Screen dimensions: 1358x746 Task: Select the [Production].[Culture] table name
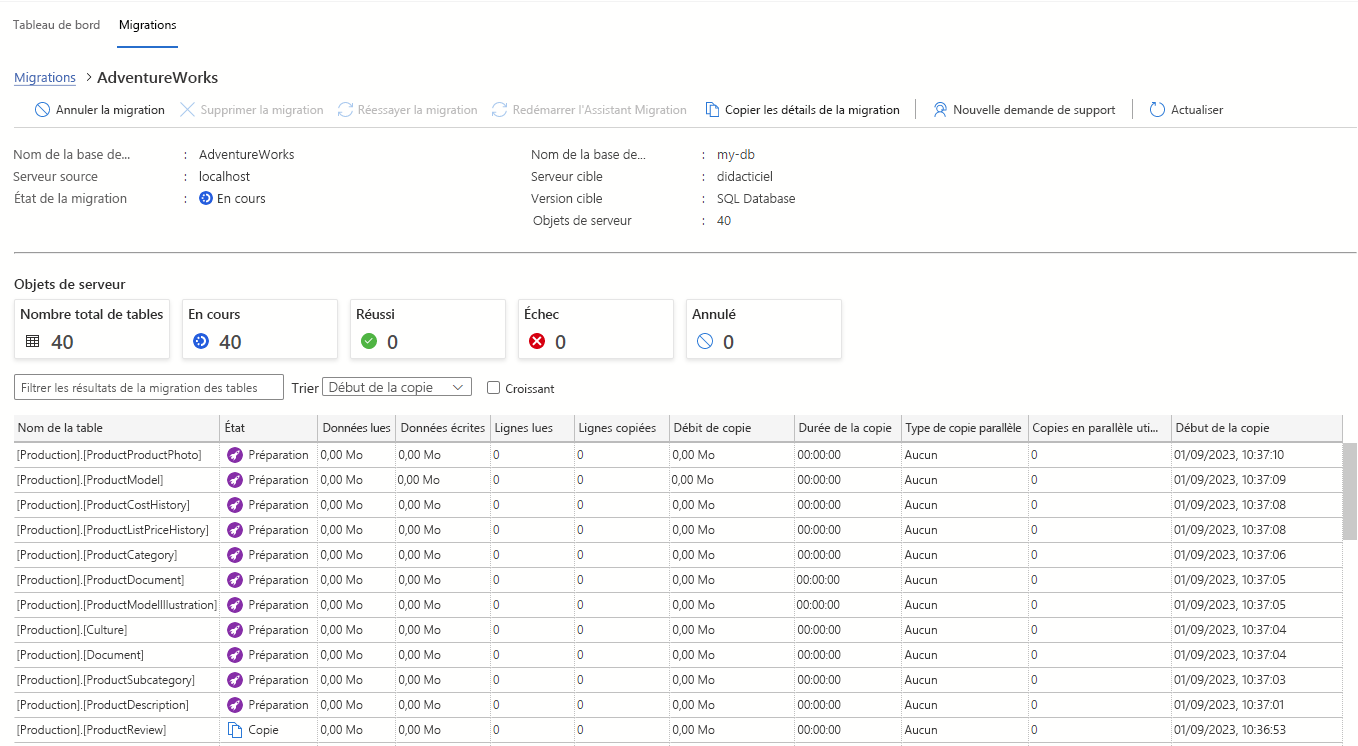pyautogui.click(x=72, y=630)
